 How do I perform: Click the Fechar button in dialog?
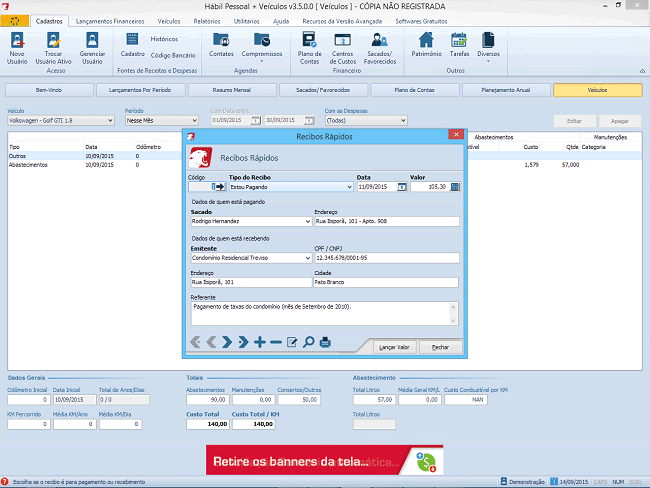click(440, 347)
